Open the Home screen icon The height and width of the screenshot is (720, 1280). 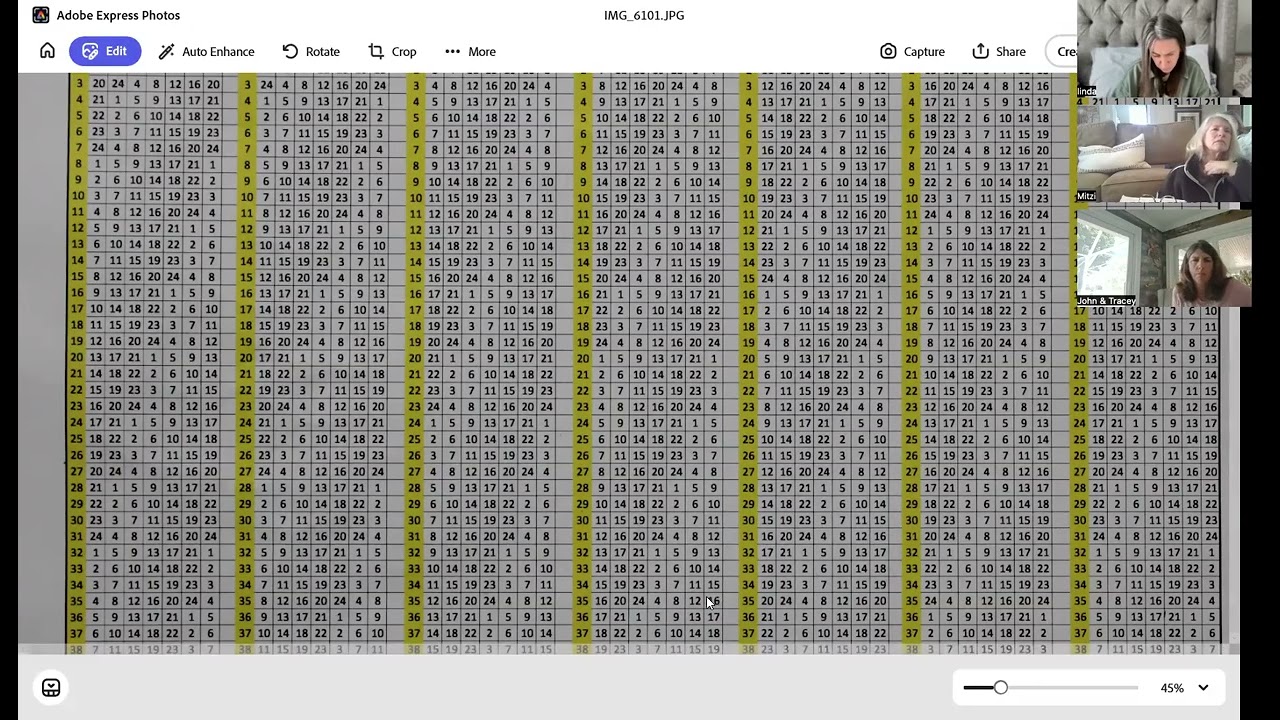[47, 51]
